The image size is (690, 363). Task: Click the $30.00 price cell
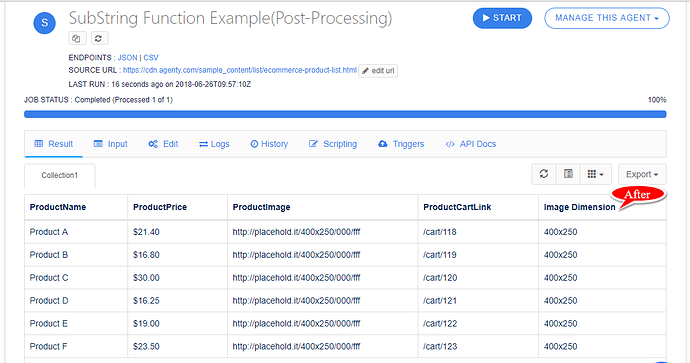click(x=178, y=278)
